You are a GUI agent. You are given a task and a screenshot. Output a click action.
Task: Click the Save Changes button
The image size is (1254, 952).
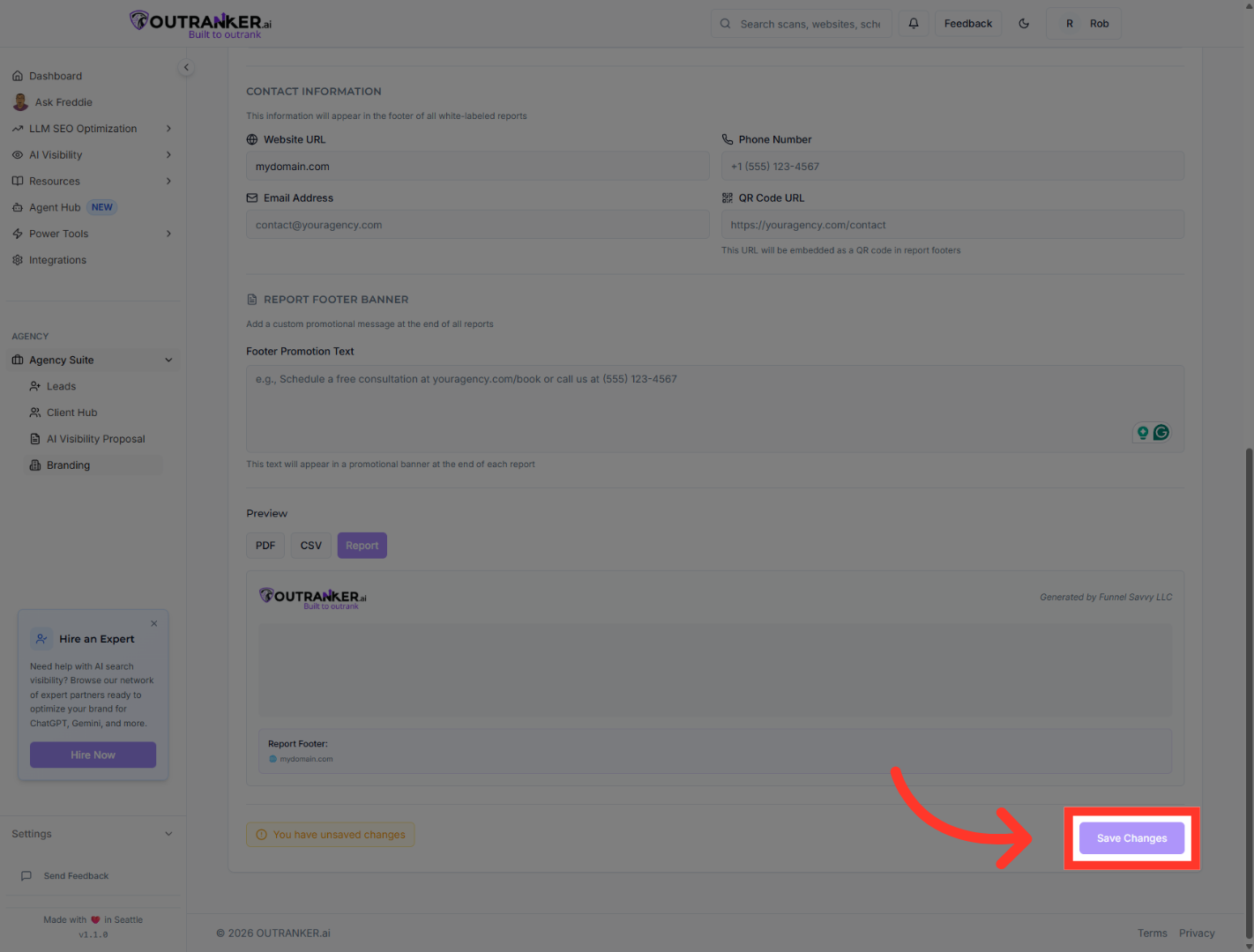(x=1131, y=837)
